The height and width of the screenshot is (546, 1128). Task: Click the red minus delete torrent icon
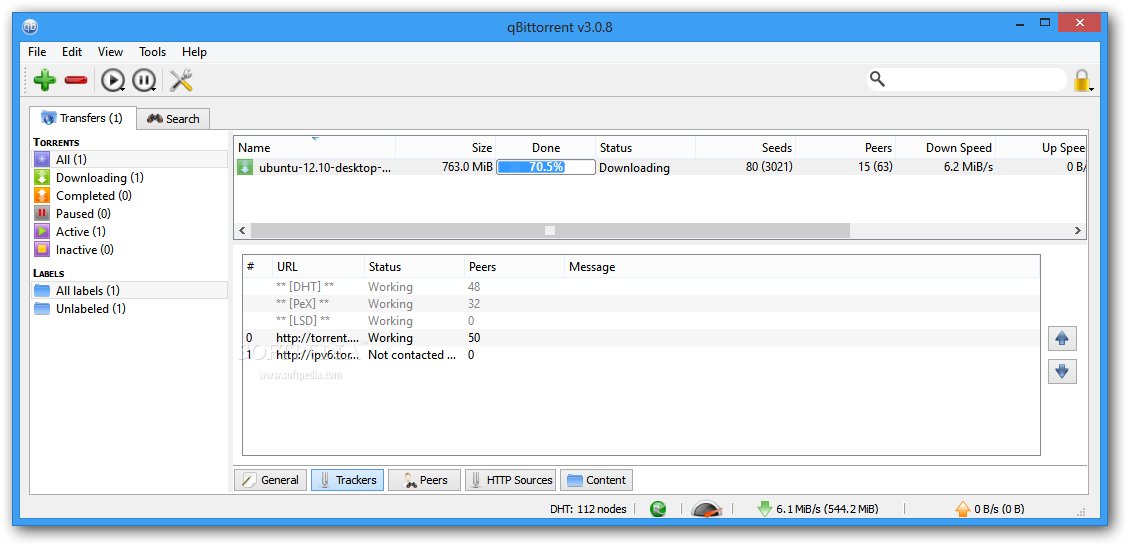pos(76,80)
